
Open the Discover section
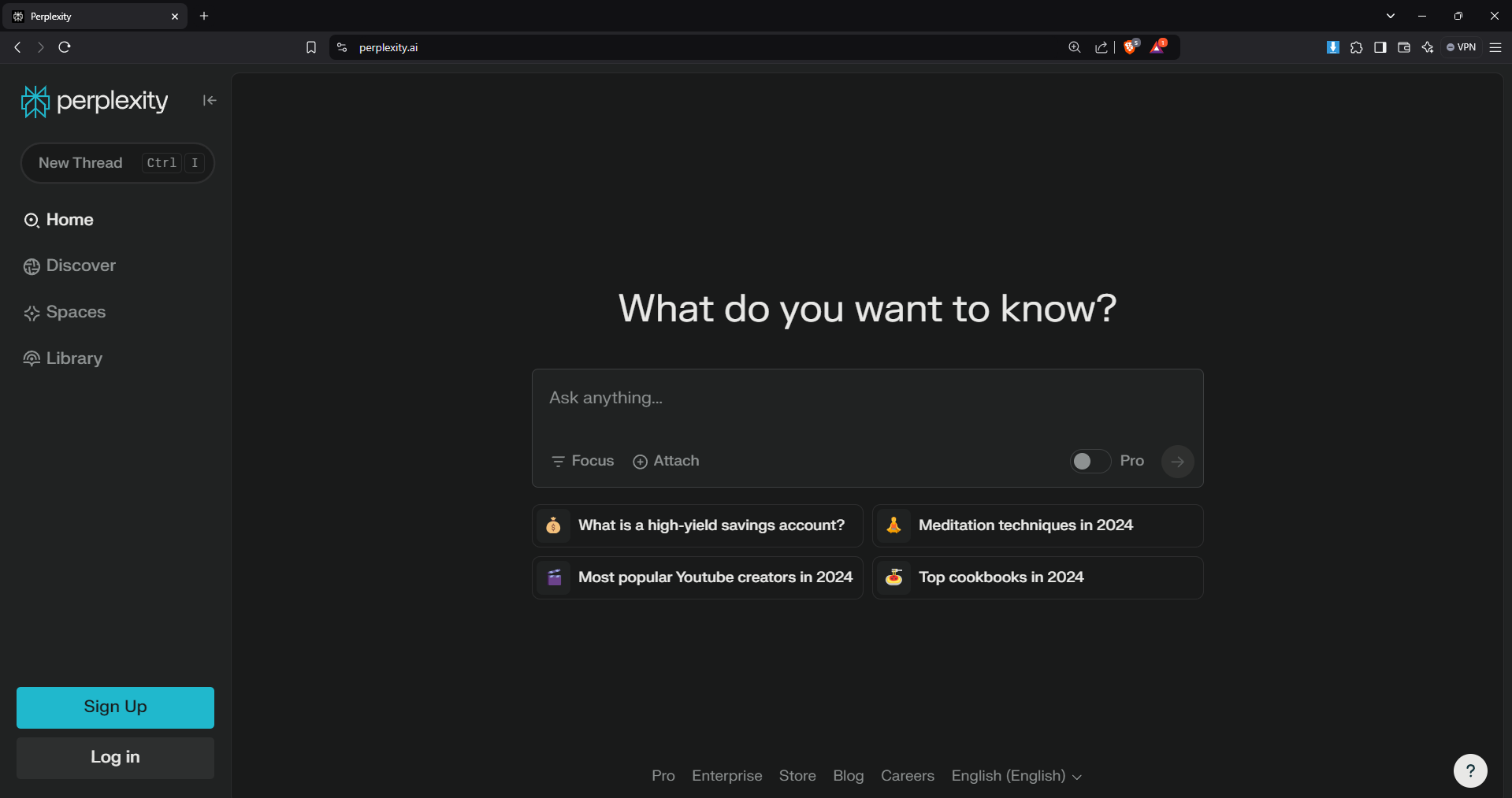(x=69, y=266)
